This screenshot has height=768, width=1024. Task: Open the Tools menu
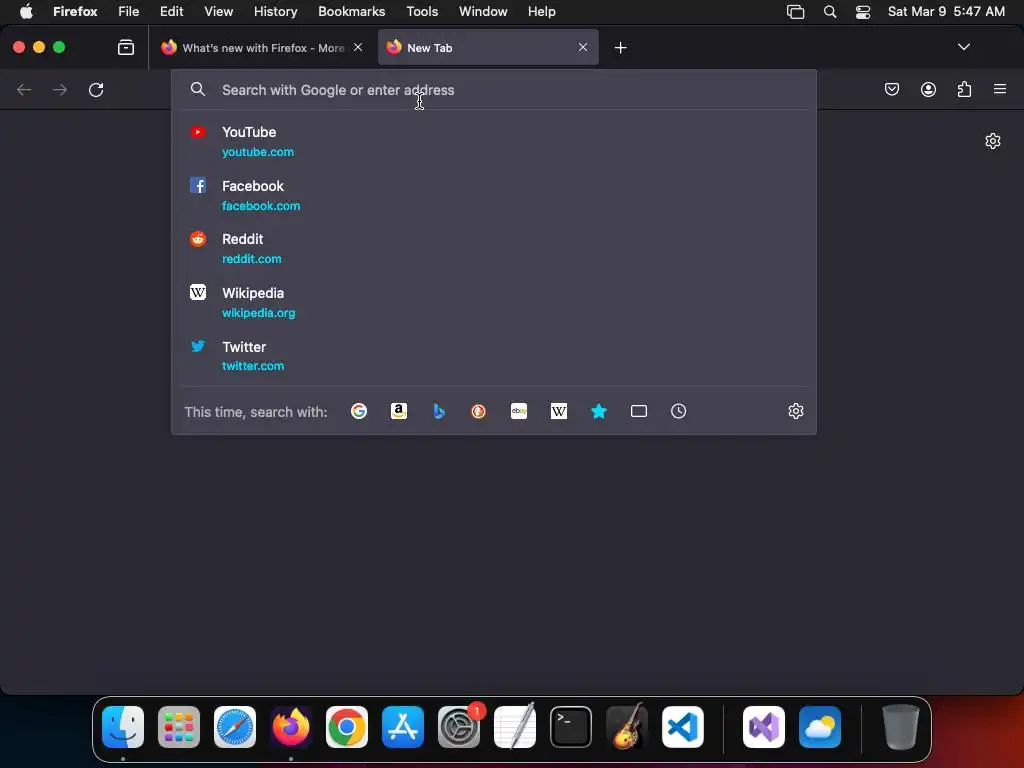point(423,11)
